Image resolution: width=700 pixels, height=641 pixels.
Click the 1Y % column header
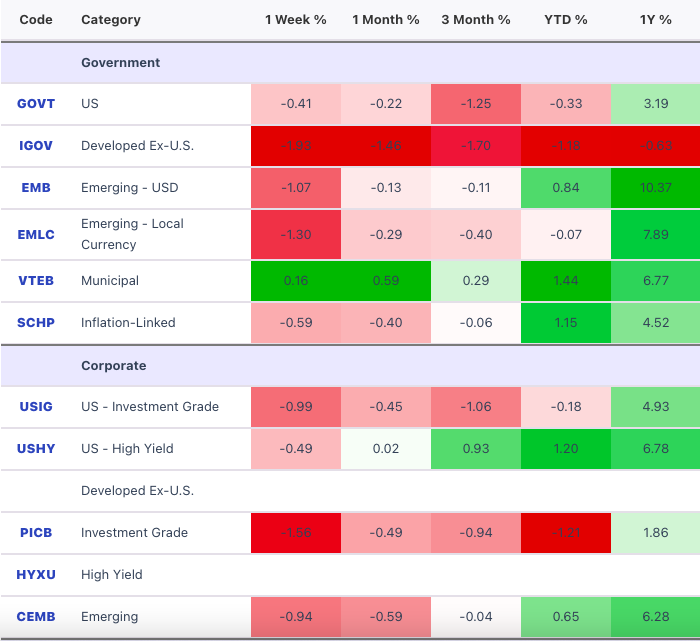click(x=655, y=20)
